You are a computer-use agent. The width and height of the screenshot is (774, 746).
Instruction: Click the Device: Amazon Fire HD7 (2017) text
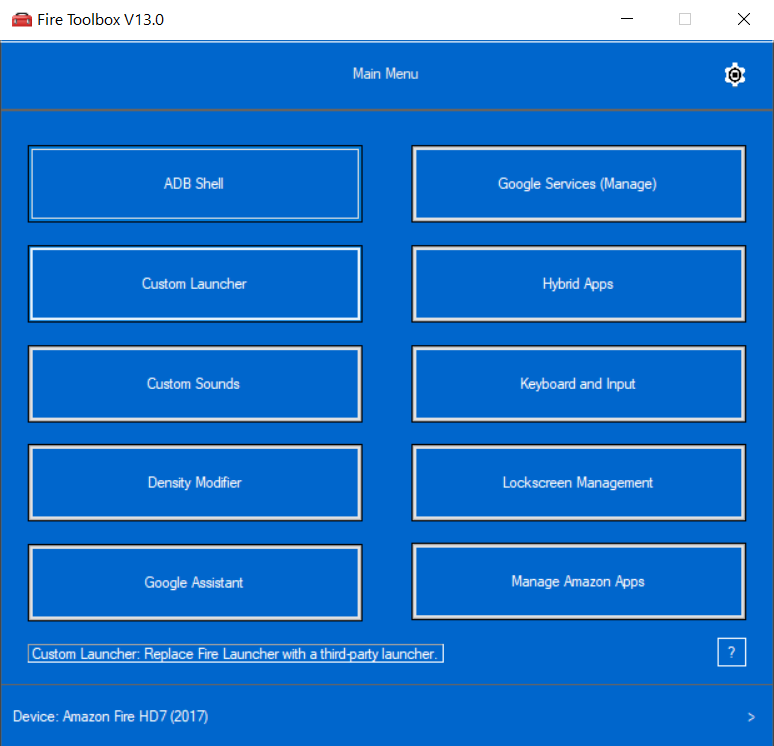click(x=111, y=716)
